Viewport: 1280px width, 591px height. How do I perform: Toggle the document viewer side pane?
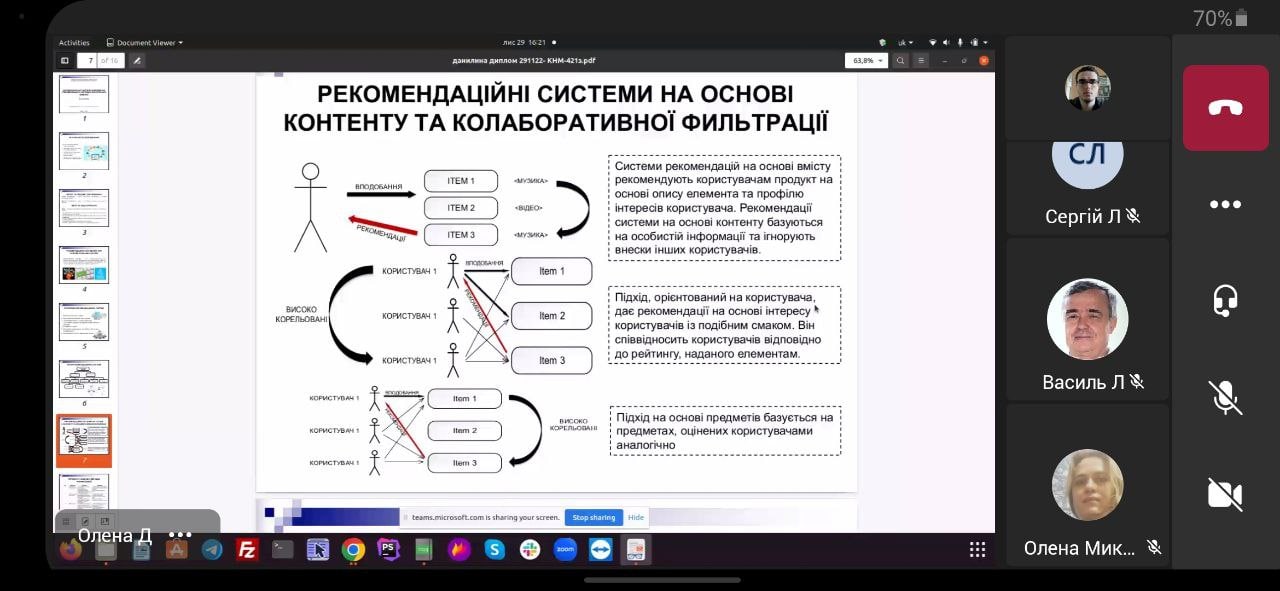(x=65, y=60)
